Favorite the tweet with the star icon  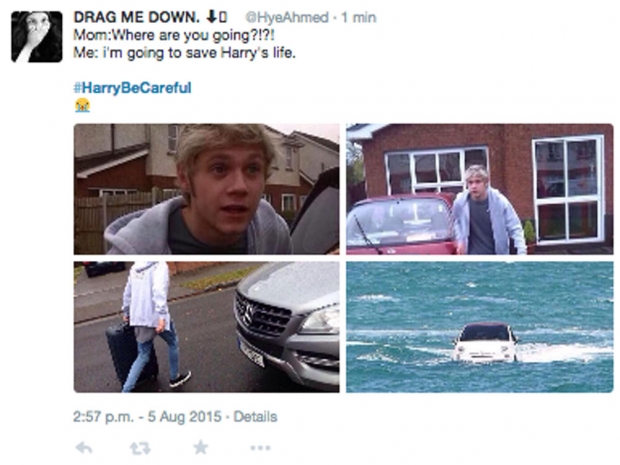[200, 447]
